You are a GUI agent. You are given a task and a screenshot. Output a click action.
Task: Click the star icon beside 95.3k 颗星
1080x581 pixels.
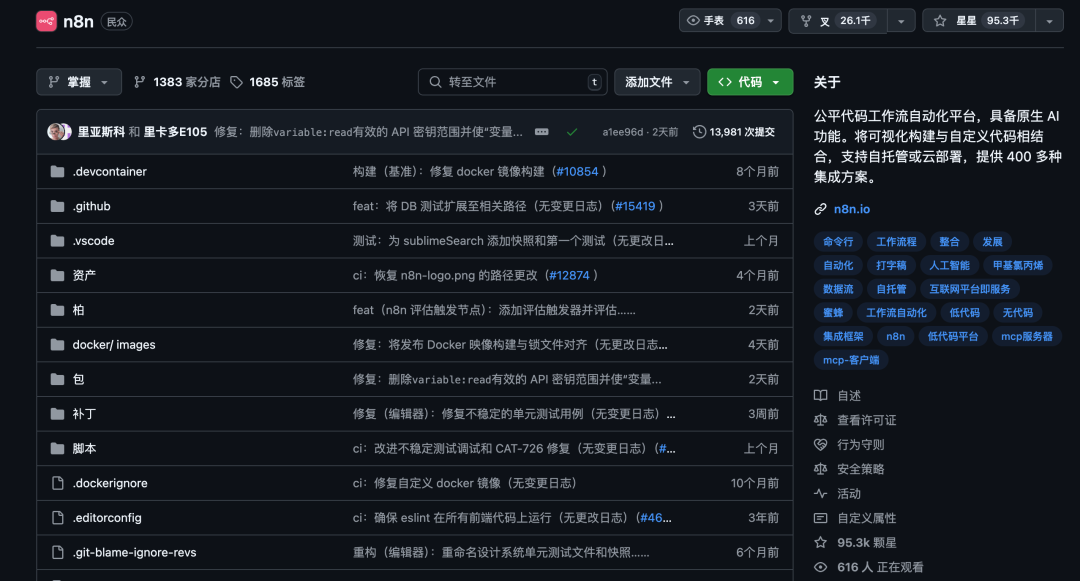pos(820,542)
